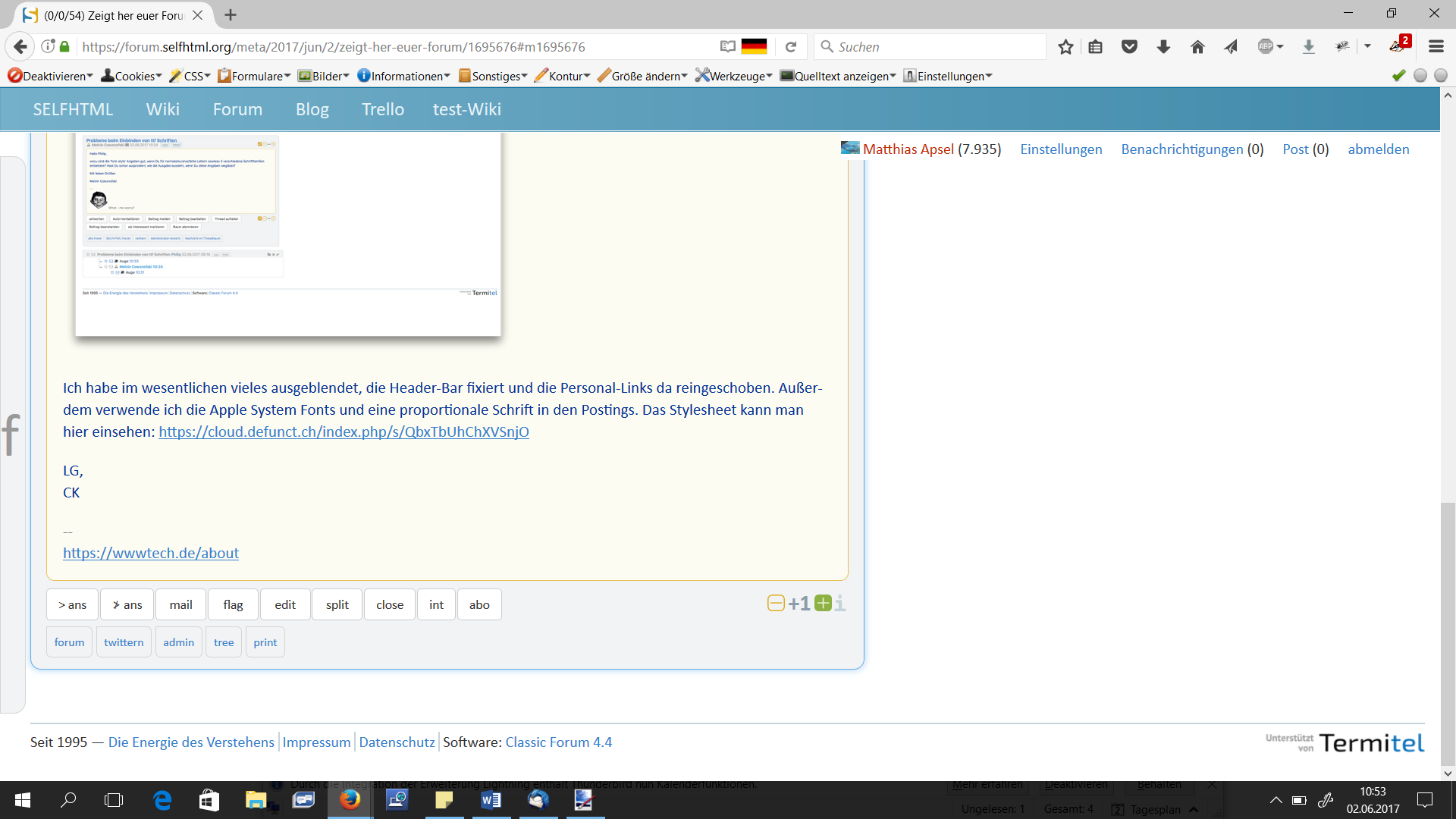This screenshot has width=1456, height=819.
Task: Select the 'Zeigt her euer Forum' browser tab
Action: coord(106,14)
